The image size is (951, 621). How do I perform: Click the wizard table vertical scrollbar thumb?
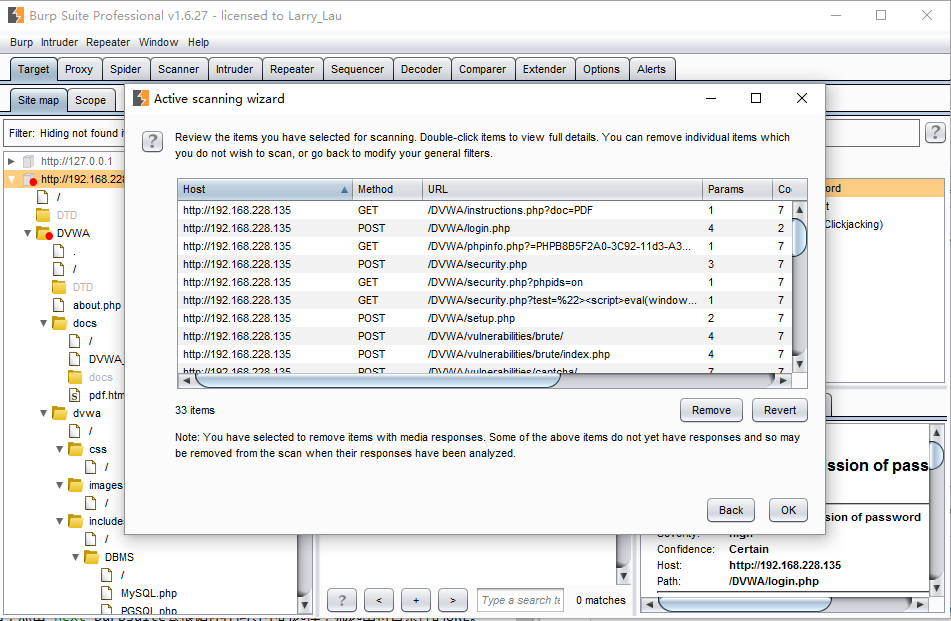pos(799,238)
